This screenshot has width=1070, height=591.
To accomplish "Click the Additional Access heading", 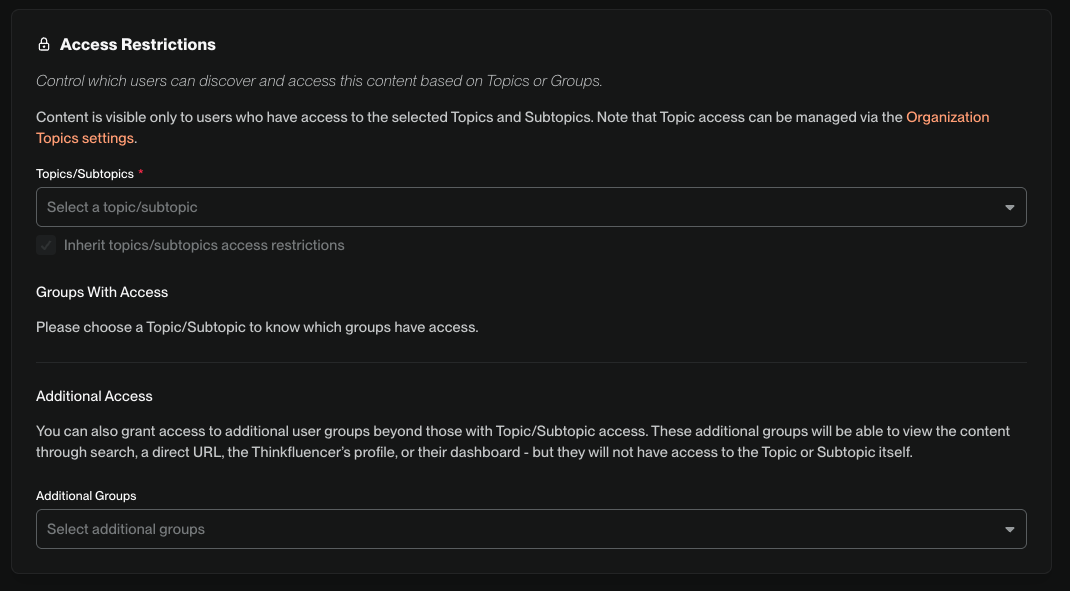I will 94,396.
